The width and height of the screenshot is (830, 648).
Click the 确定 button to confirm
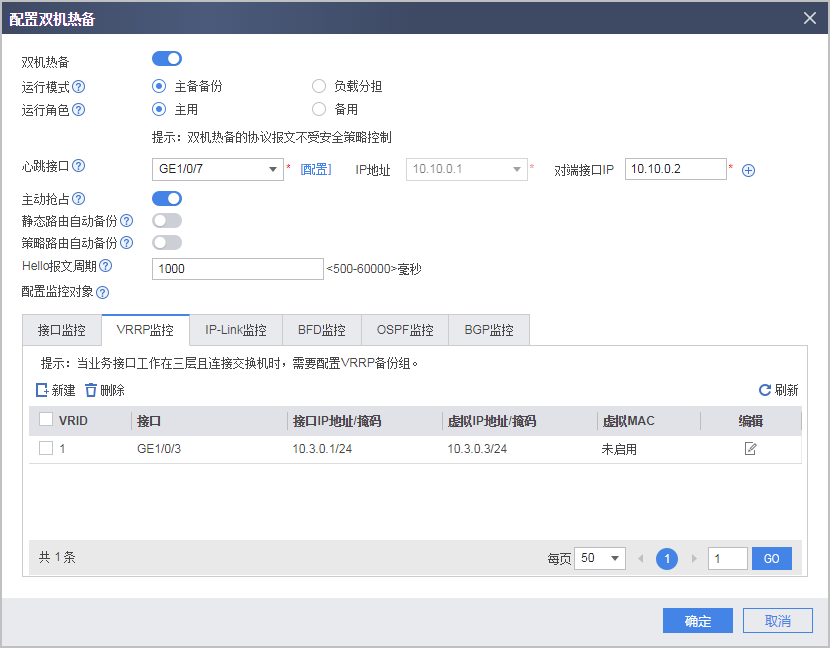point(697,620)
